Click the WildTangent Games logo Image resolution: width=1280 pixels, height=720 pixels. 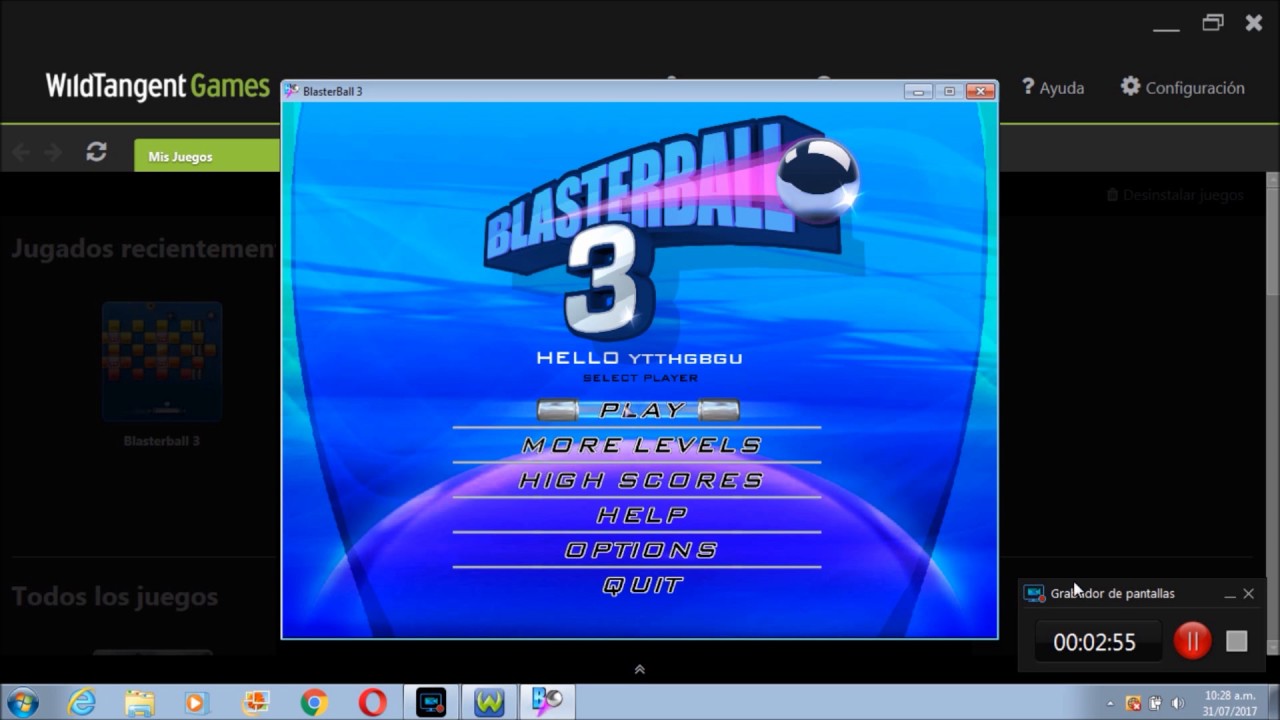coord(157,87)
